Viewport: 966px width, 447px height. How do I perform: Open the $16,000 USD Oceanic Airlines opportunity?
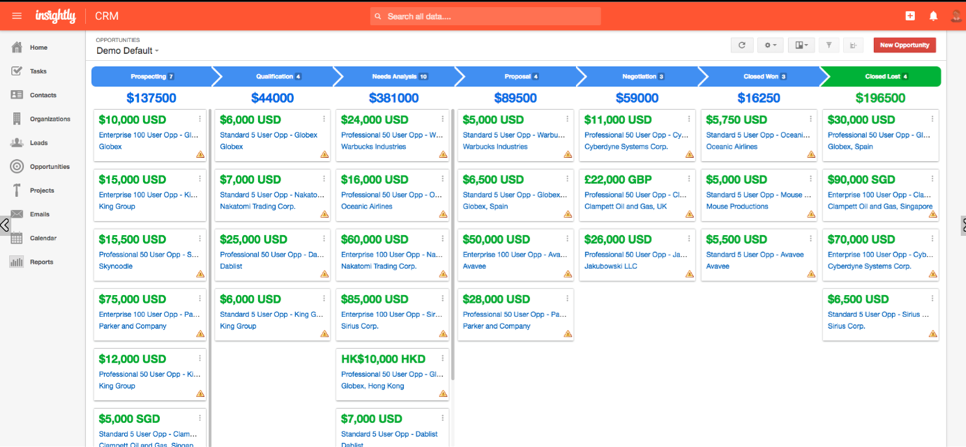coord(392,195)
